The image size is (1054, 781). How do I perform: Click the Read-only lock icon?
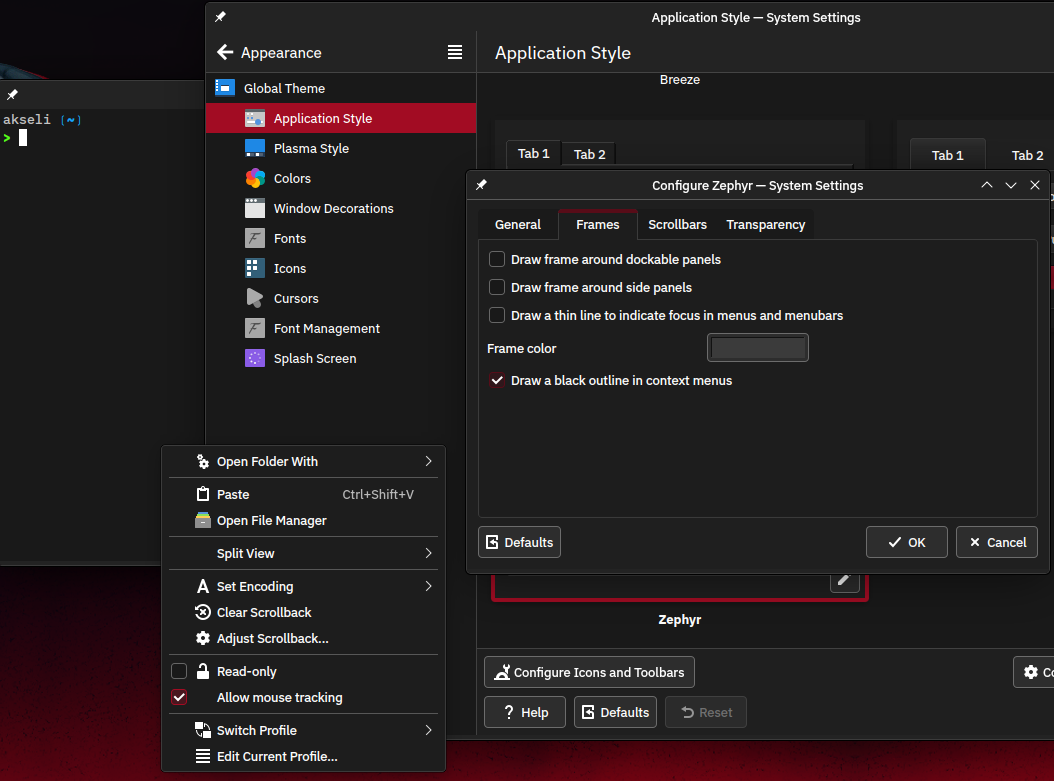(x=202, y=671)
